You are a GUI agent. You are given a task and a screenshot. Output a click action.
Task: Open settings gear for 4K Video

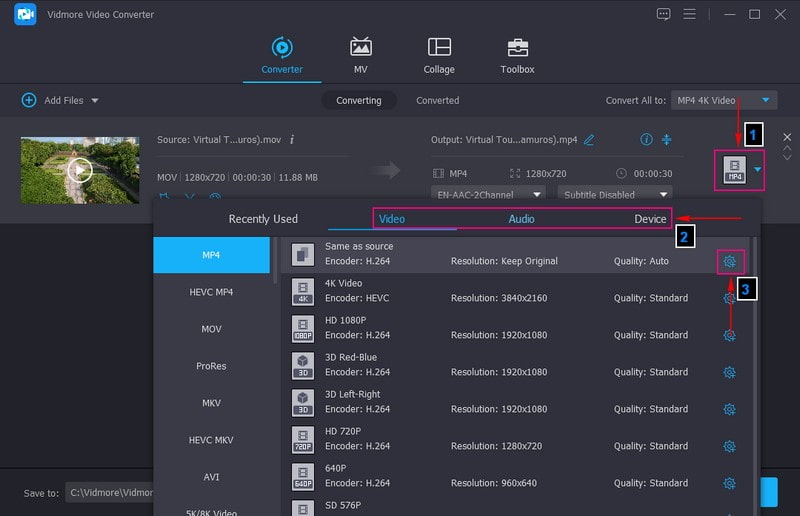click(x=729, y=298)
